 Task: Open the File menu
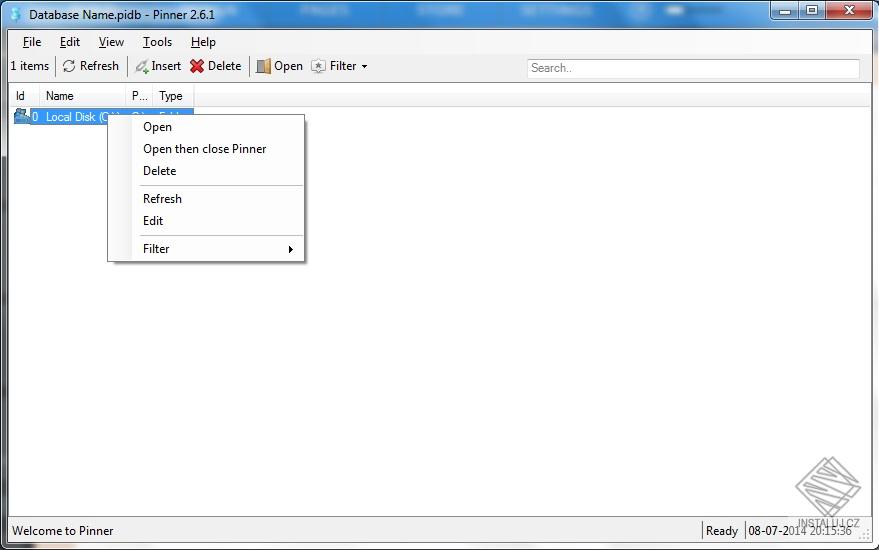point(32,42)
